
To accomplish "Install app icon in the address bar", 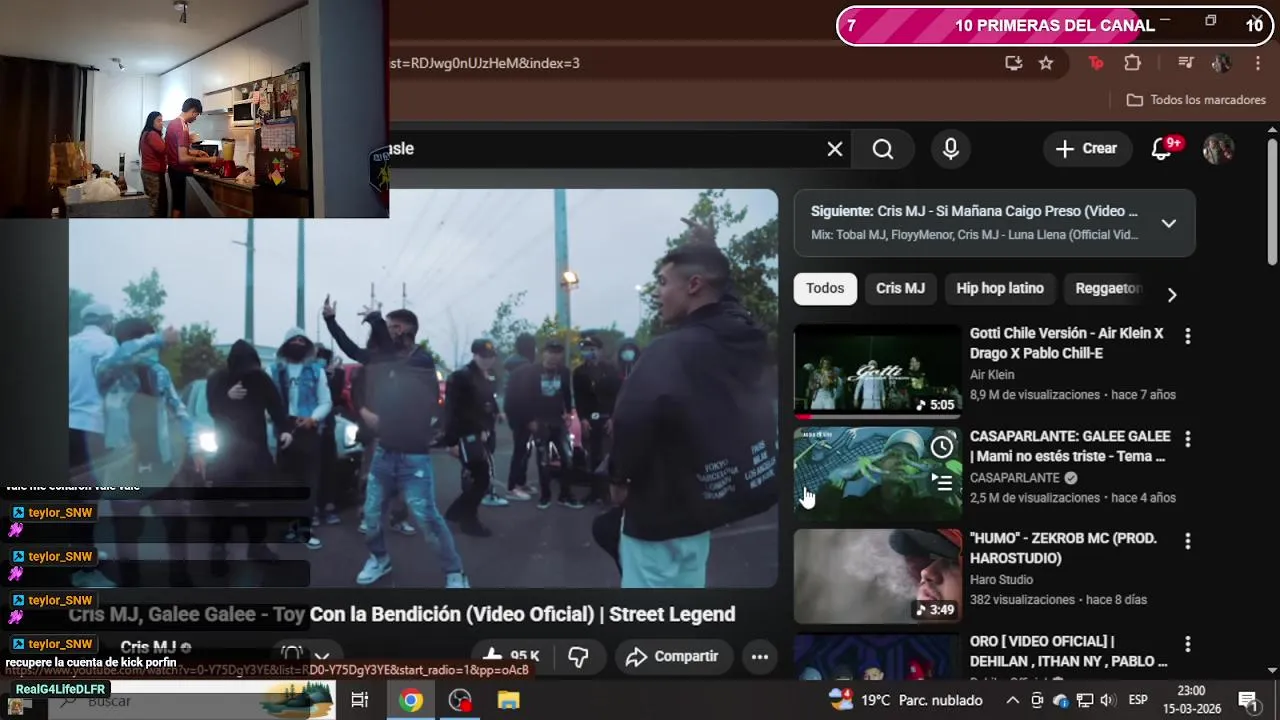I will (x=1014, y=63).
